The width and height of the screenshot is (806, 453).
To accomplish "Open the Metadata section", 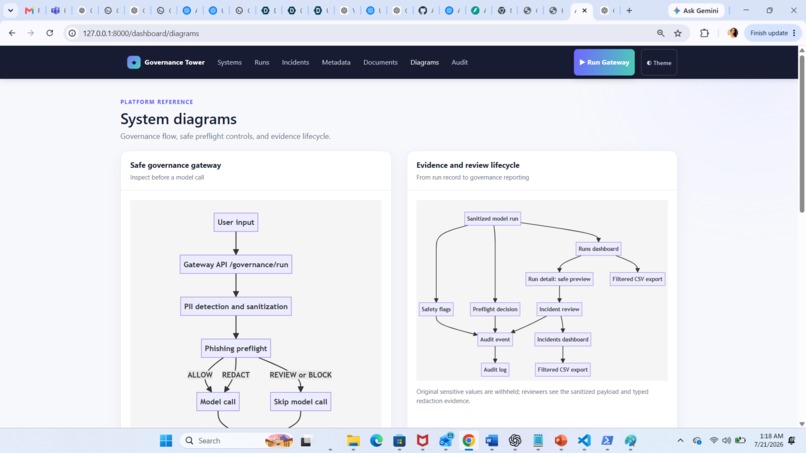I will [336, 62].
